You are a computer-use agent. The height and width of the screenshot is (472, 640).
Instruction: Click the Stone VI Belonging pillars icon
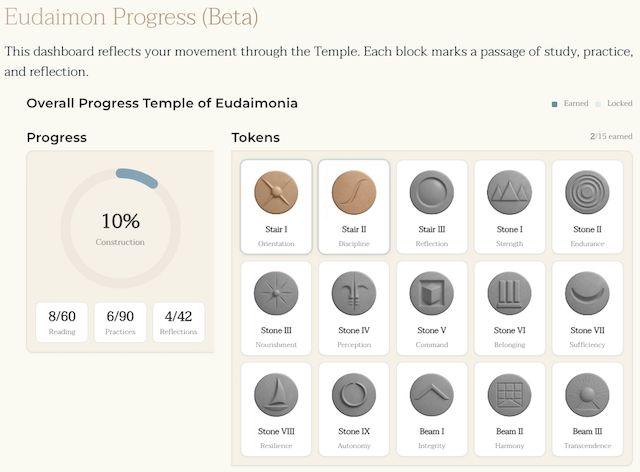510,293
